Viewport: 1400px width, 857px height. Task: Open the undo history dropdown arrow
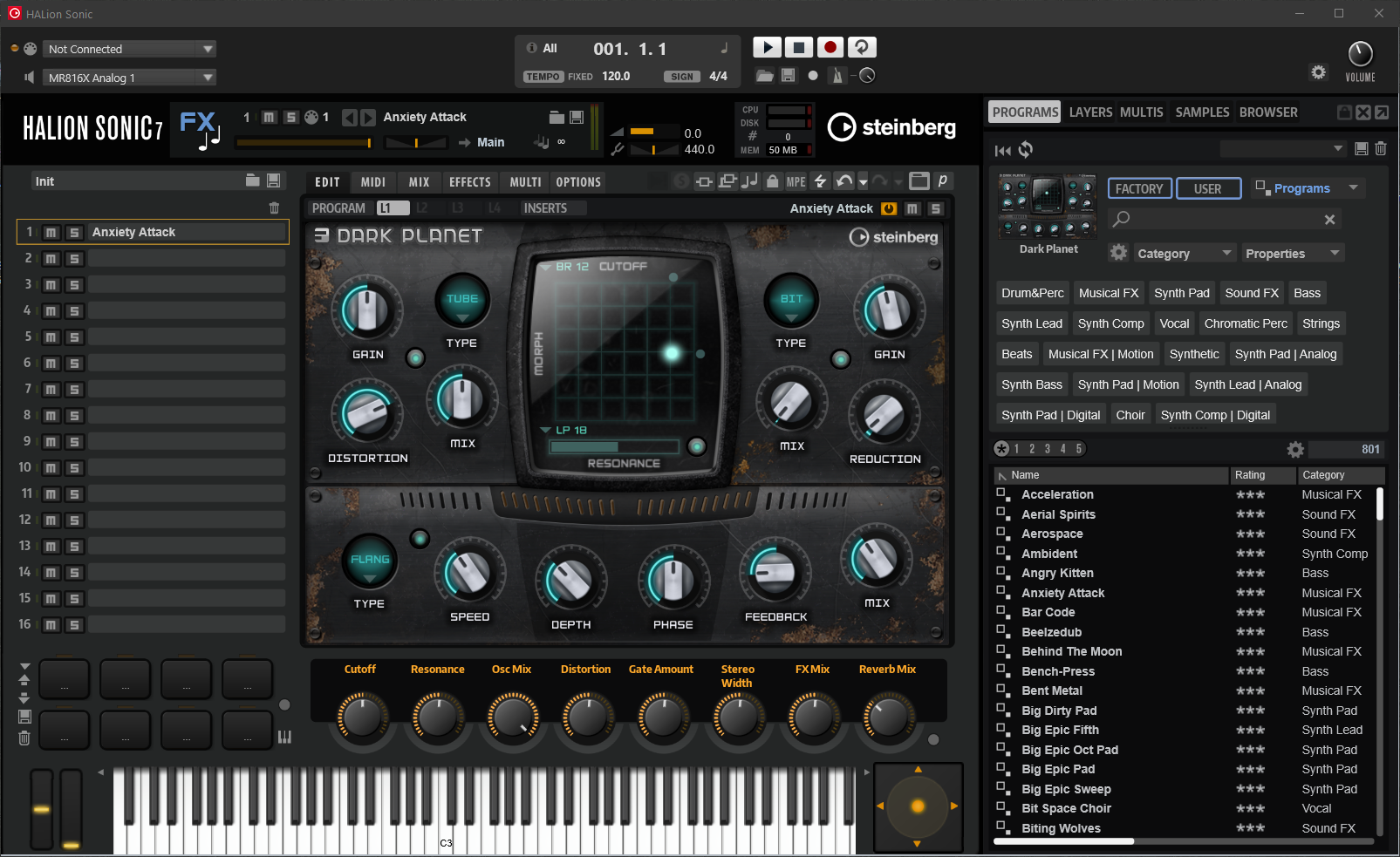pyautogui.click(x=863, y=182)
